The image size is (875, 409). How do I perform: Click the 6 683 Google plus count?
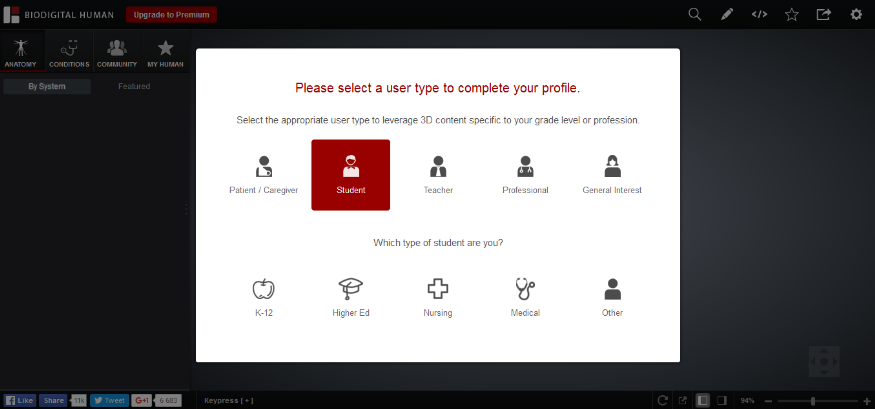[168, 400]
